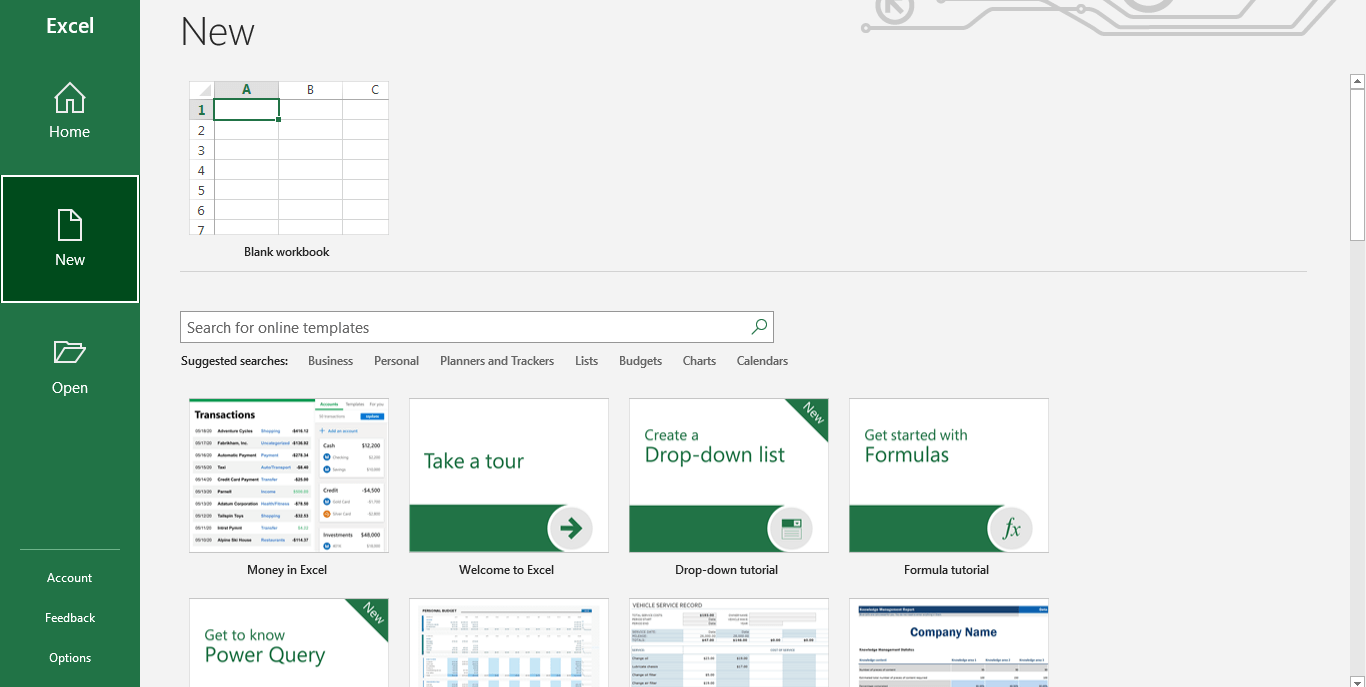Choose the Company Name report template
Screen dimensions: 1366x687
pyautogui.click(x=948, y=642)
